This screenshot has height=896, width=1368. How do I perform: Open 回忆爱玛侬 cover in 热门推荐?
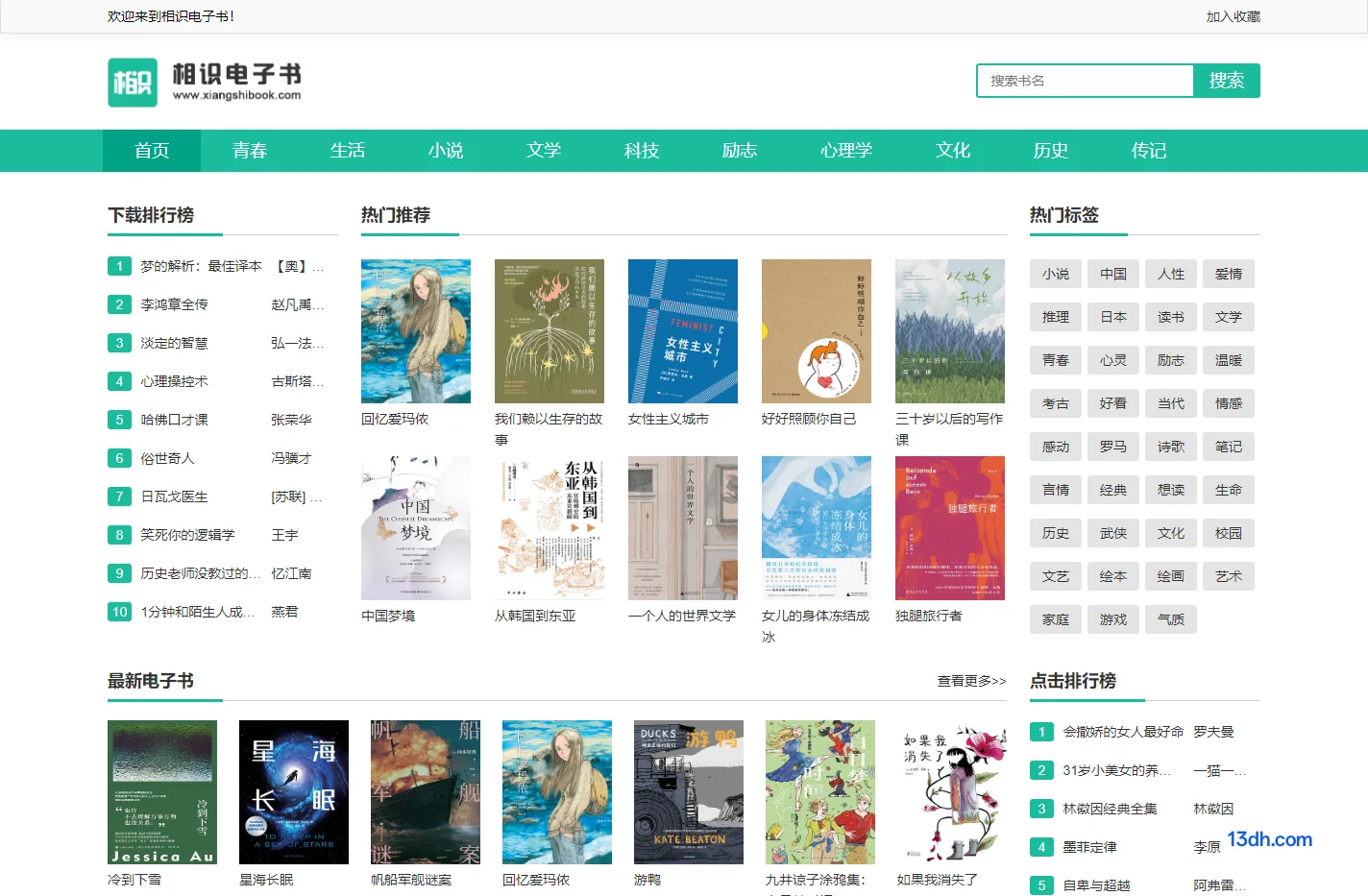tap(416, 331)
